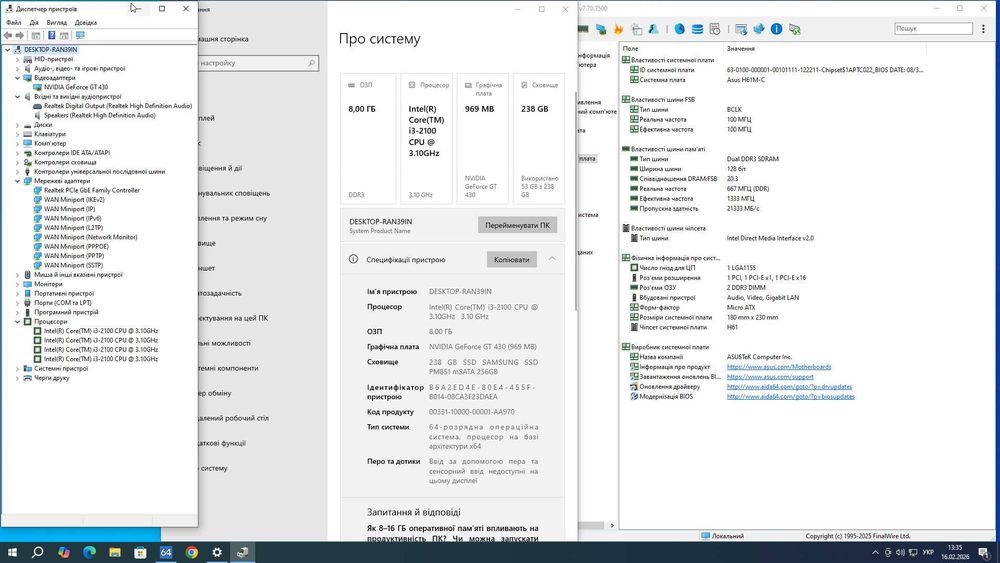Screen dimensions: 1000x563
Task: Collapse the Специфікації пристрою section chevron
Action: pyautogui.click(x=552, y=259)
